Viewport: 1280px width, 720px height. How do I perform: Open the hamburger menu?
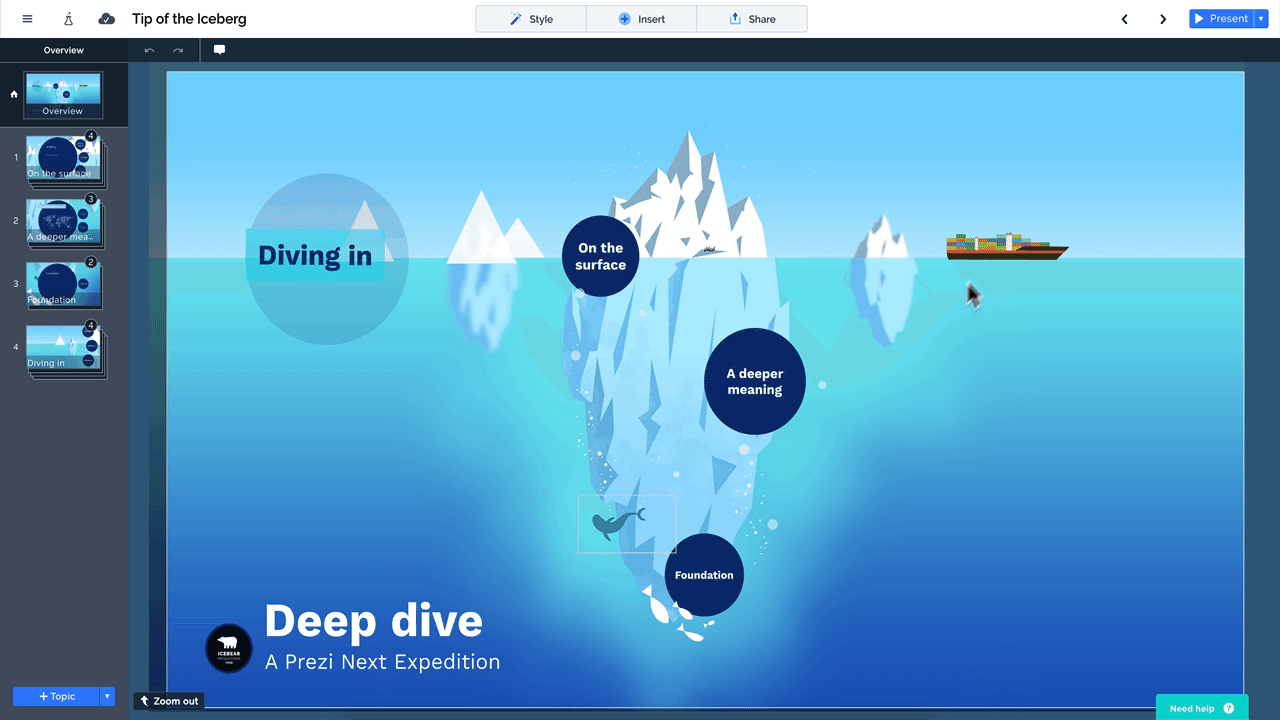pos(27,18)
